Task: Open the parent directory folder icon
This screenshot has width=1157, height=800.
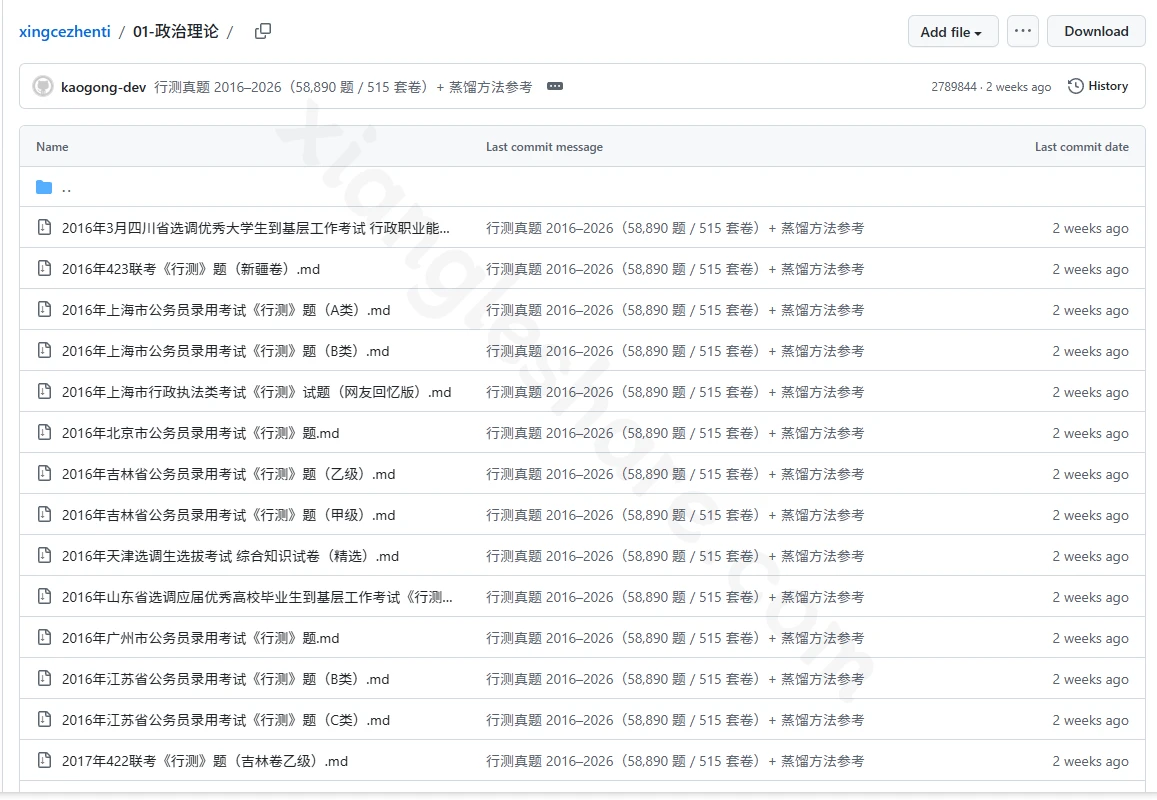Action: pyautogui.click(x=44, y=187)
